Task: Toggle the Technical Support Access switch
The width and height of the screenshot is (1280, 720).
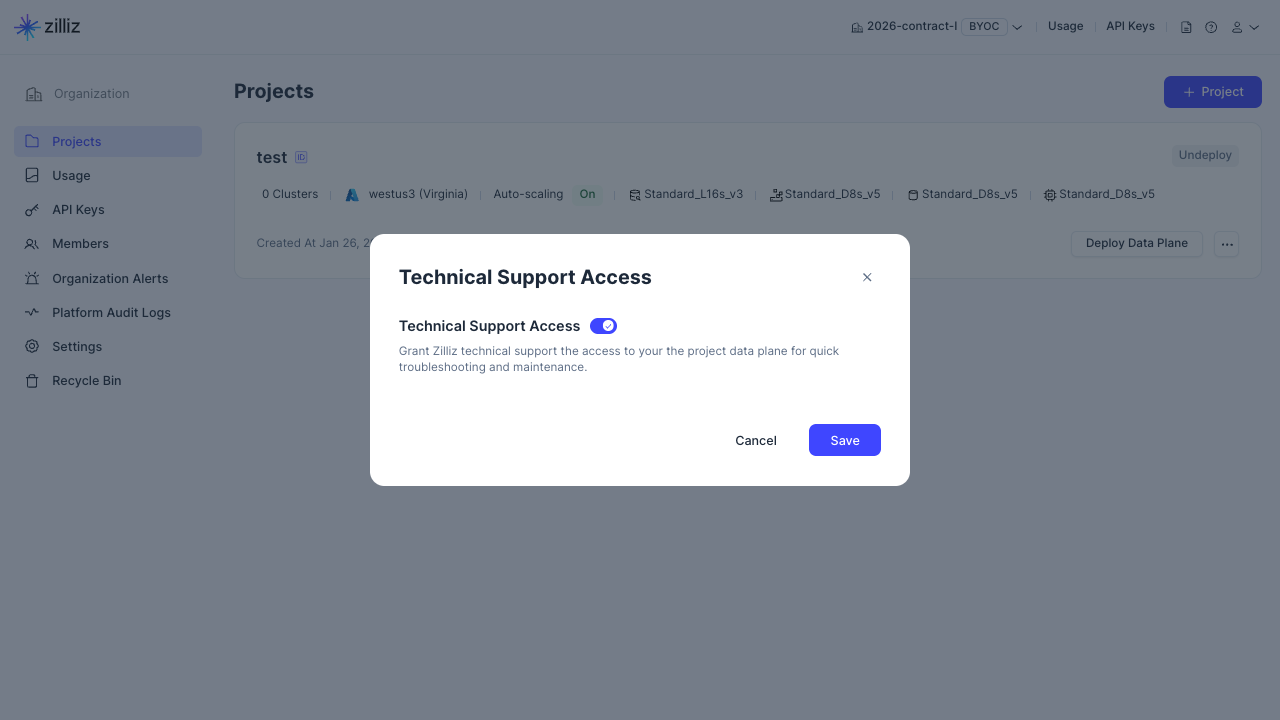Action: [x=603, y=326]
